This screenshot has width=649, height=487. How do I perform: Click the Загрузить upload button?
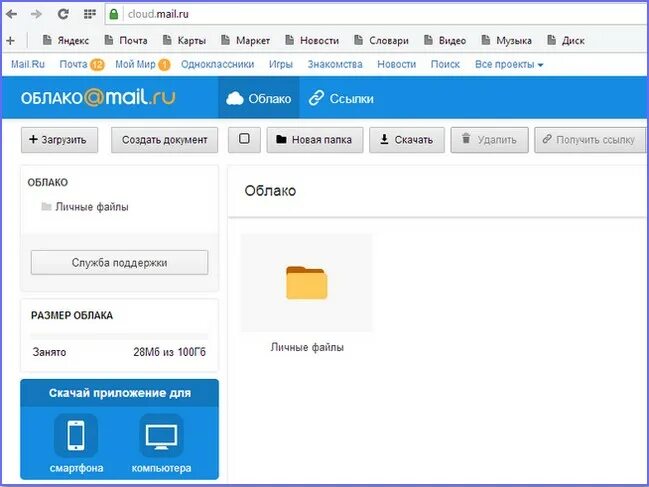(x=60, y=140)
